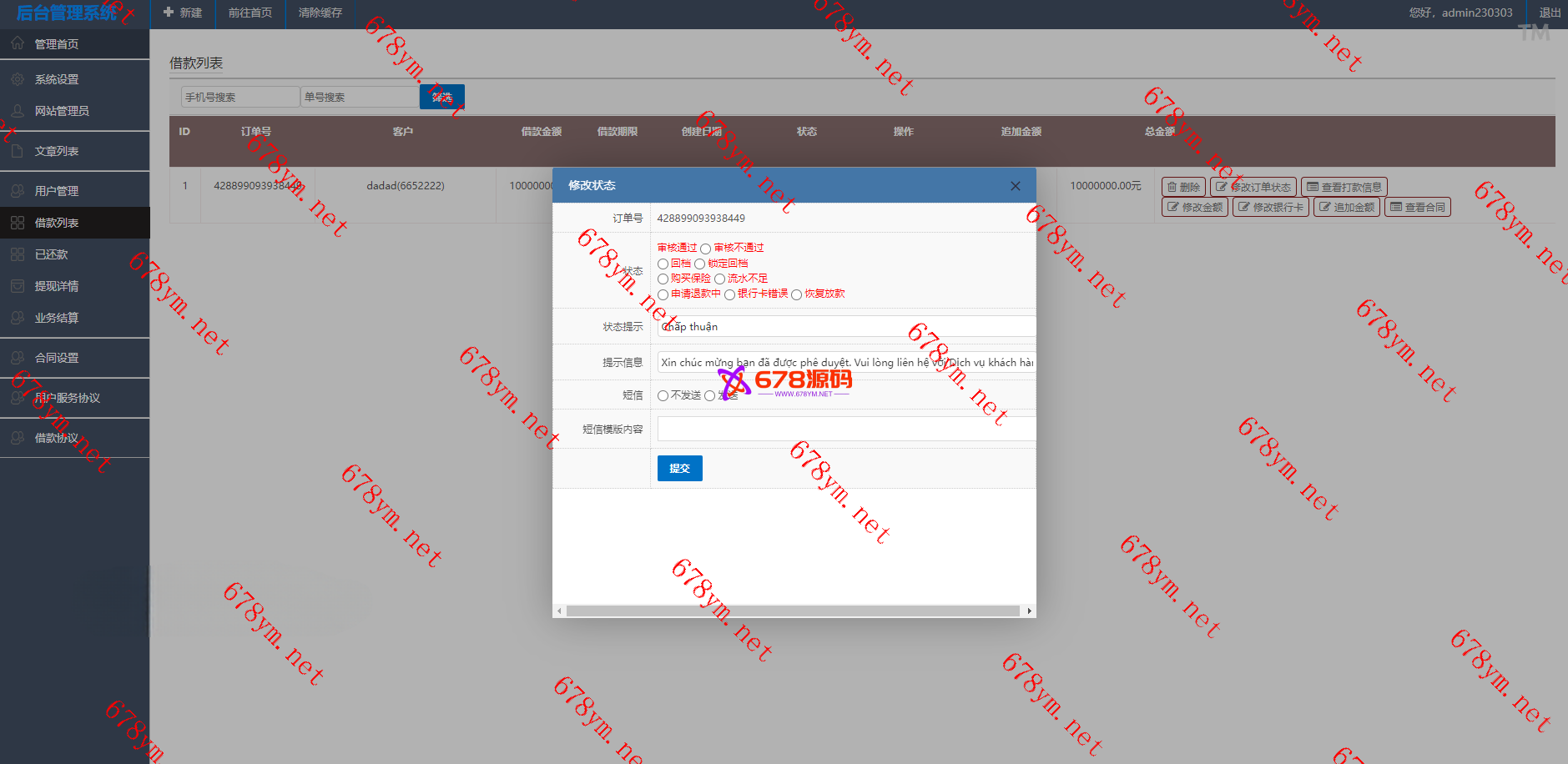Click the inbox icon beside 提现详情
This screenshot has width=1568, height=764.
point(18,286)
